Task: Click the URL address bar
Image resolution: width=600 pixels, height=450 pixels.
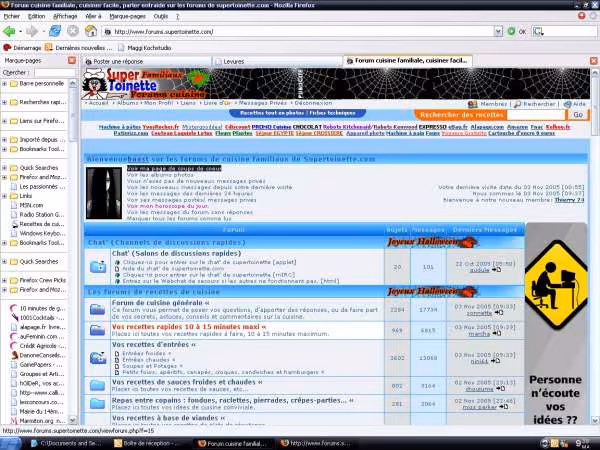Action: coord(298,31)
